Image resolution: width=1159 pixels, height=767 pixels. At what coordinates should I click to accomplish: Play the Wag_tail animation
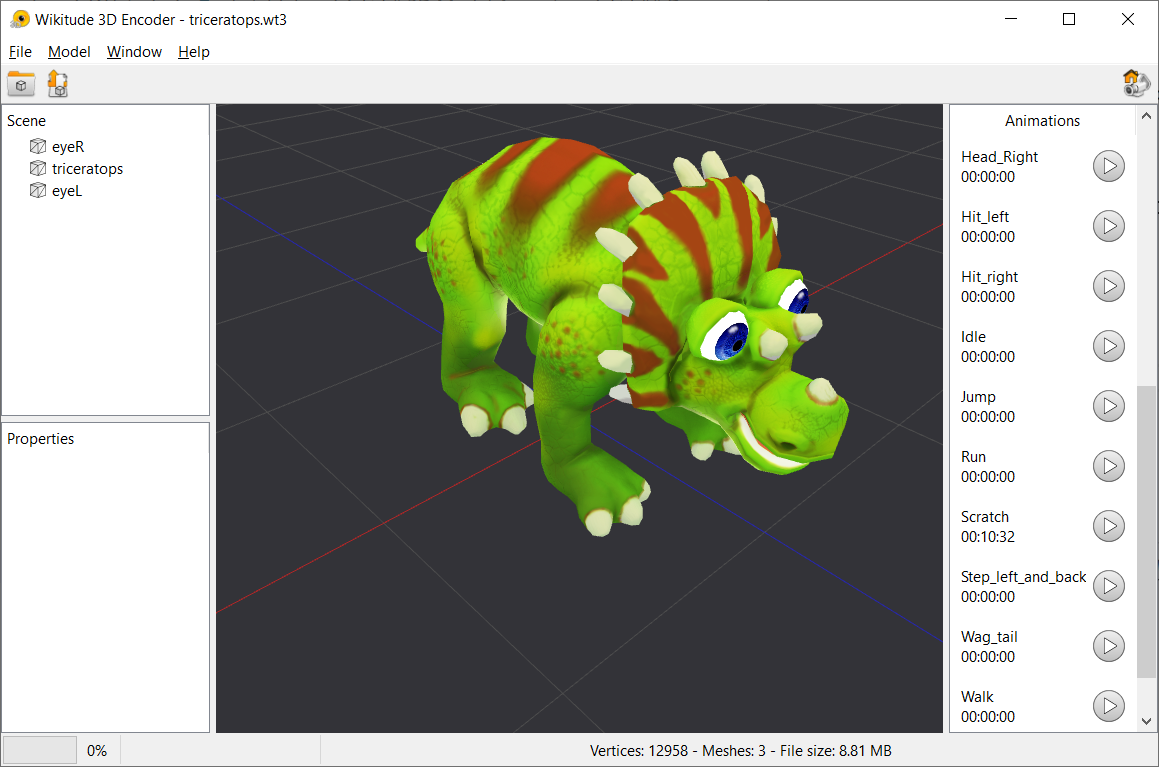point(1108,646)
